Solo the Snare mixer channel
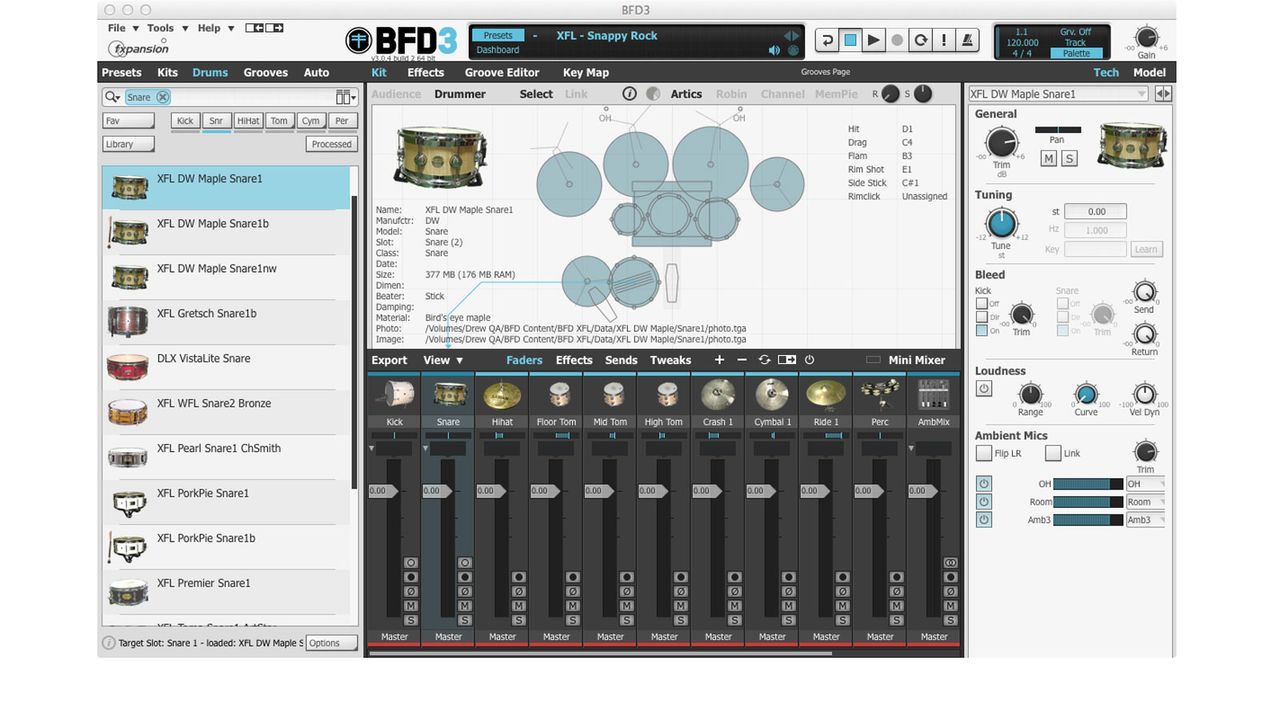The height and width of the screenshot is (720, 1280). point(464,621)
